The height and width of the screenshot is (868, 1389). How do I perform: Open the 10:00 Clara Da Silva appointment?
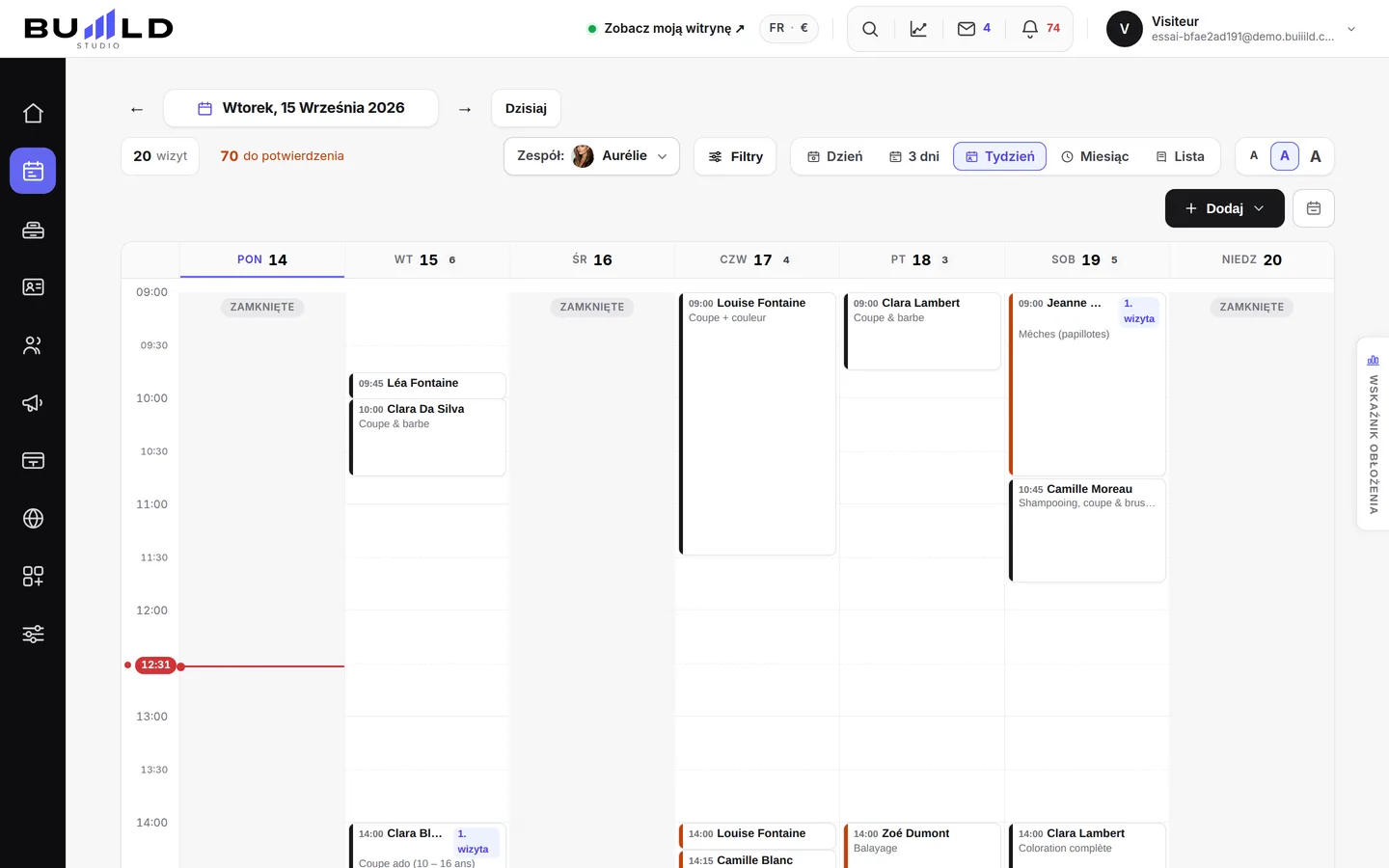click(427, 437)
